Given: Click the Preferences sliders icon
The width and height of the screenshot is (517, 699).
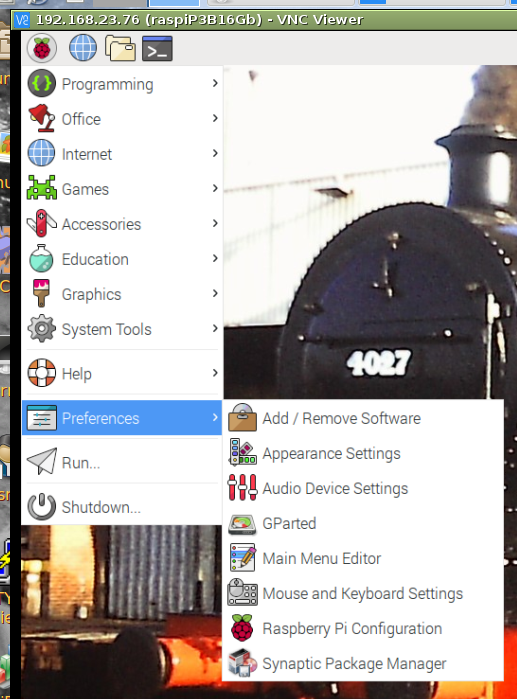Looking at the screenshot, I should tap(41, 418).
